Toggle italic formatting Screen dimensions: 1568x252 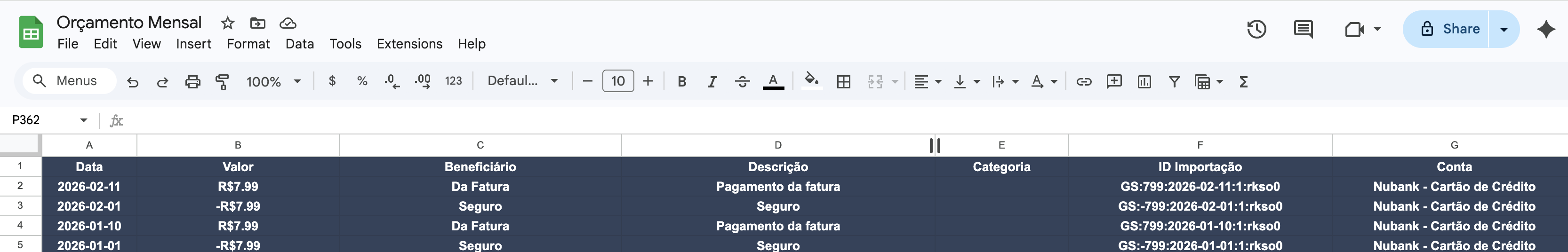click(x=712, y=81)
